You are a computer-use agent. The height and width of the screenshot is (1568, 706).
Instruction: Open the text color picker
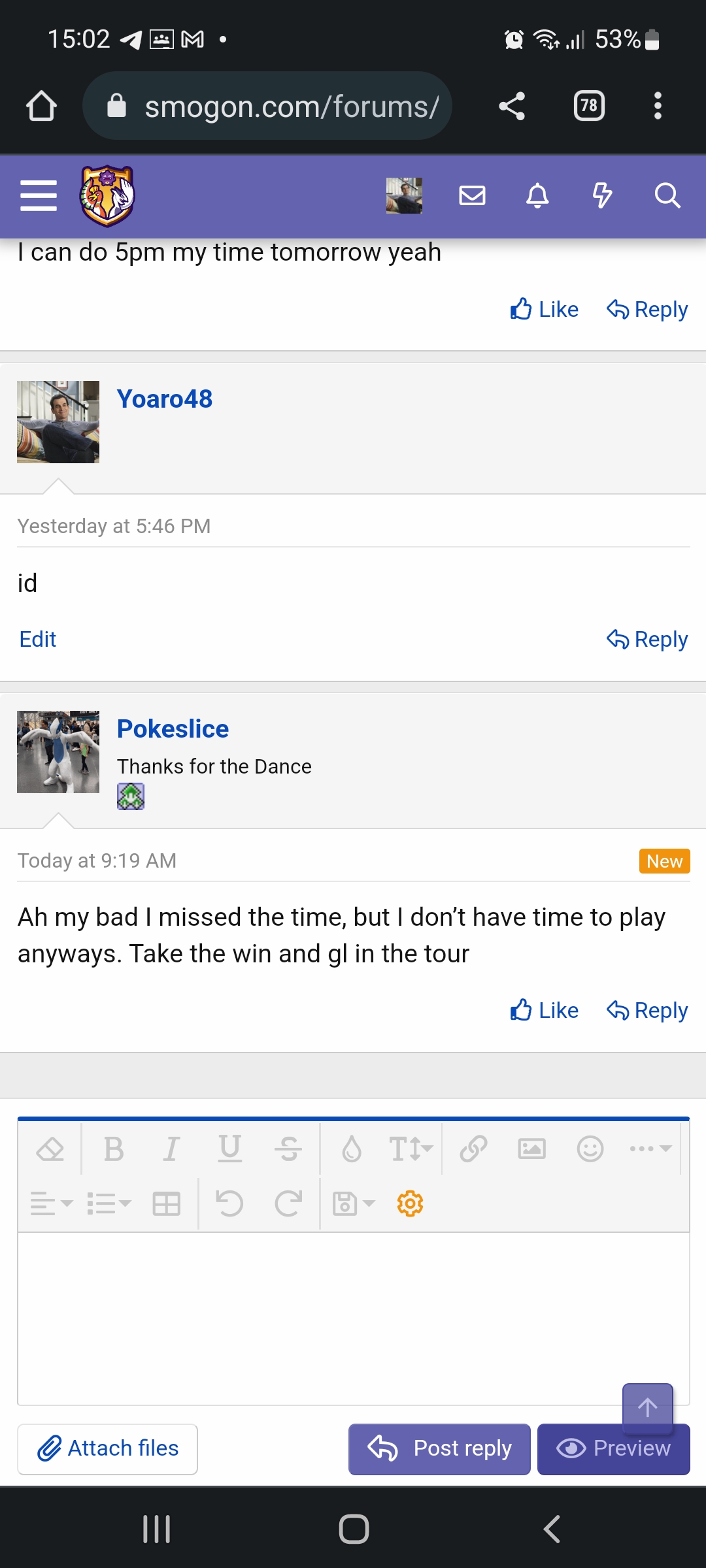[x=351, y=1149]
